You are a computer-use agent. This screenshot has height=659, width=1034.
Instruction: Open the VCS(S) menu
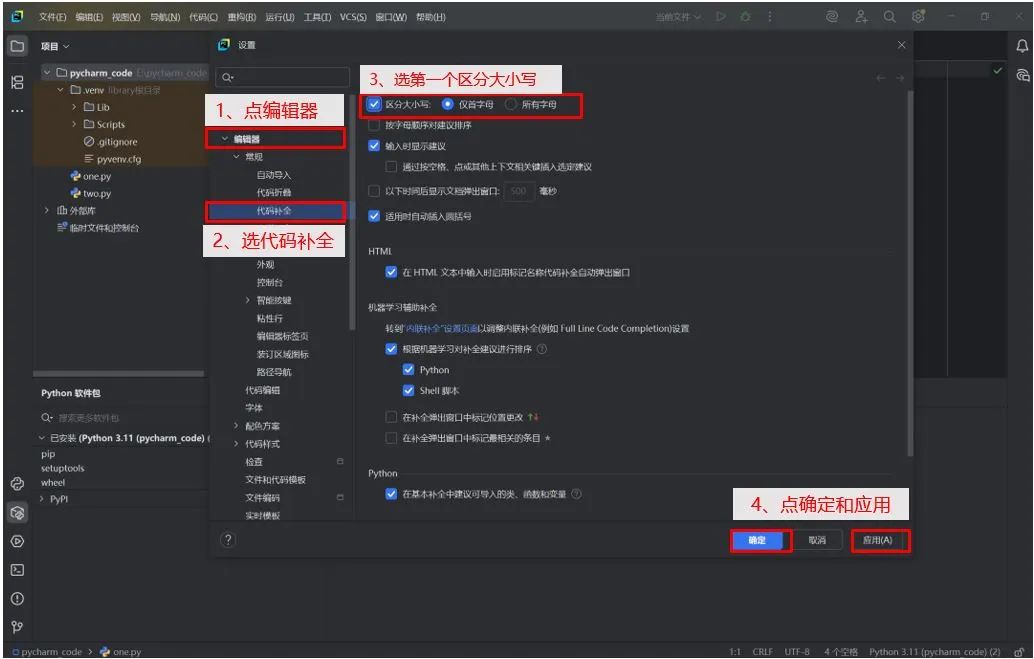pos(353,17)
